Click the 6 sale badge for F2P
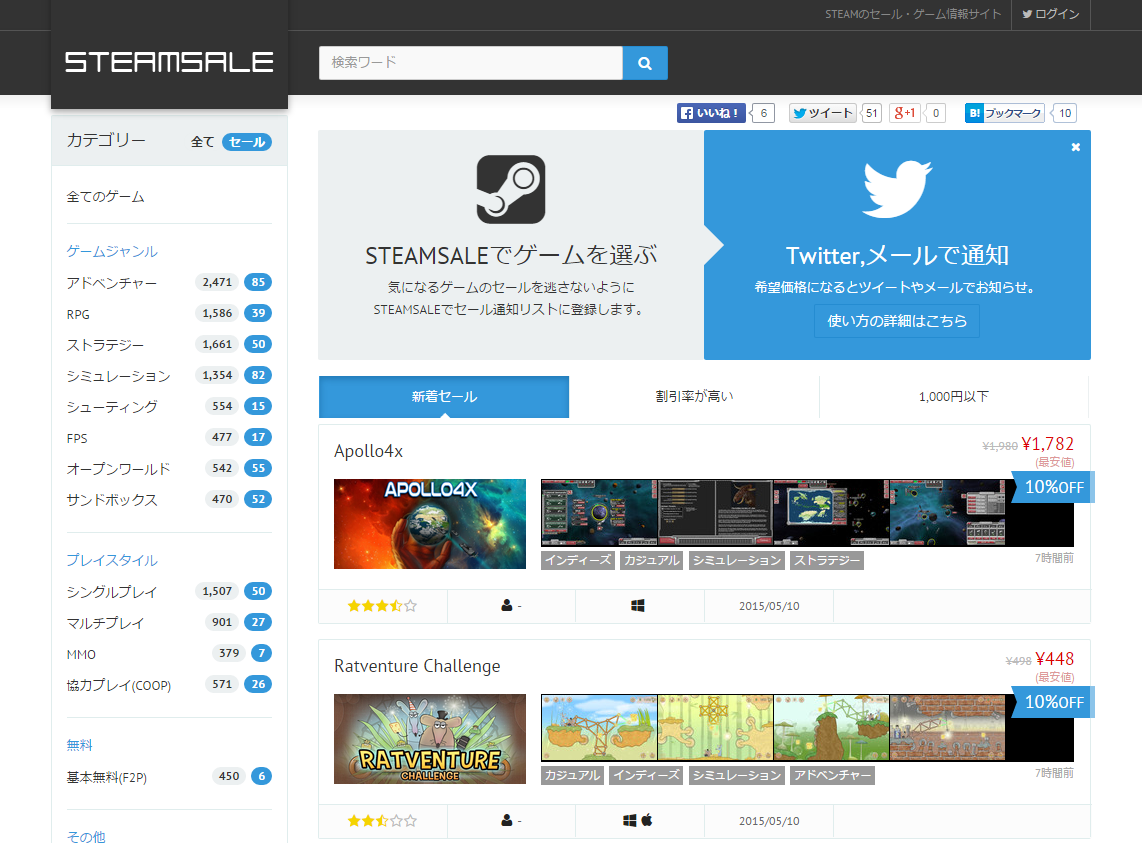Image resolution: width=1142 pixels, height=843 pixels. pyautogui.click(x=261, y=776)
